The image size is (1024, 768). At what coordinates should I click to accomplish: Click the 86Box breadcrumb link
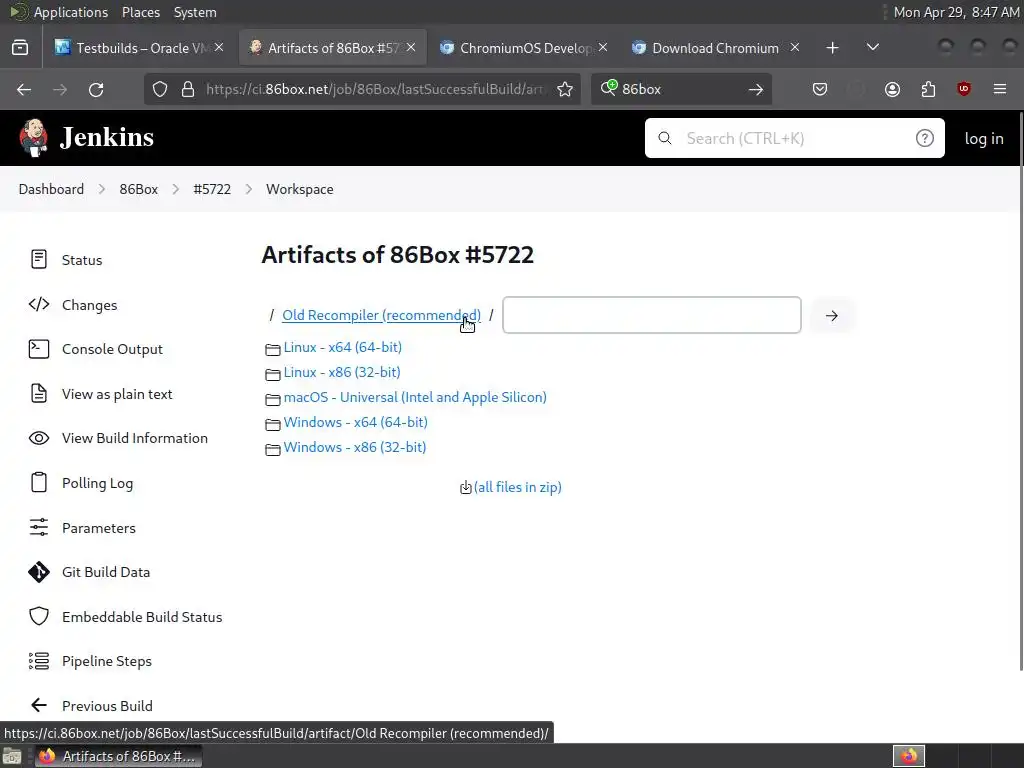138,189
